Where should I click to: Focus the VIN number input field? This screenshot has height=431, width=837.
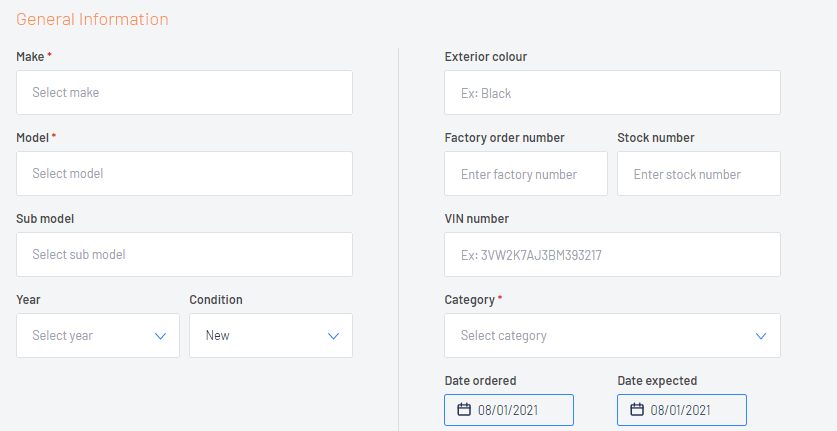(612, 254)
